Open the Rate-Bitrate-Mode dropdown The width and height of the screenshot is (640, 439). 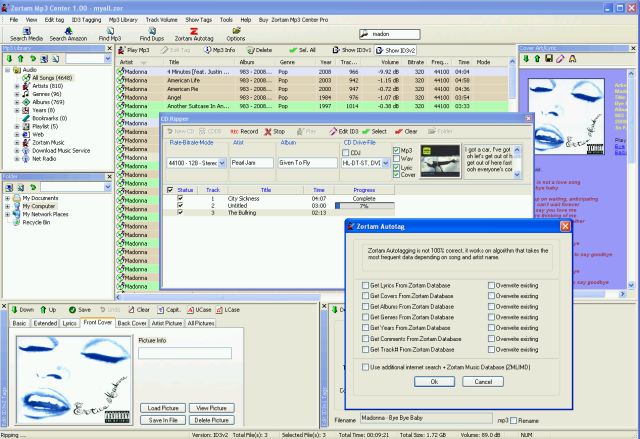point(222,162)
